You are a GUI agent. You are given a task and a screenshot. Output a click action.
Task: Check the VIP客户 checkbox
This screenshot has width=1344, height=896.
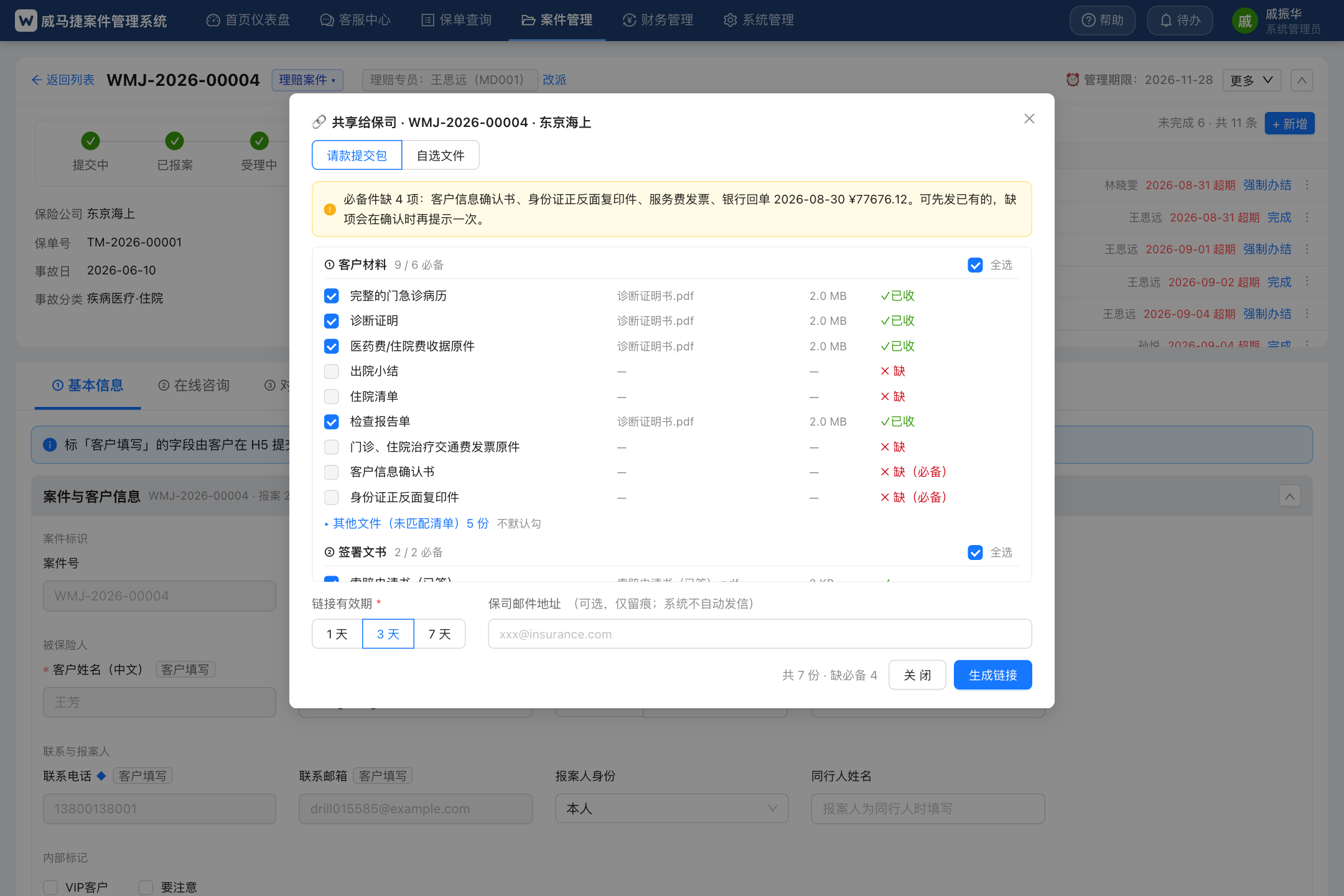50,887
